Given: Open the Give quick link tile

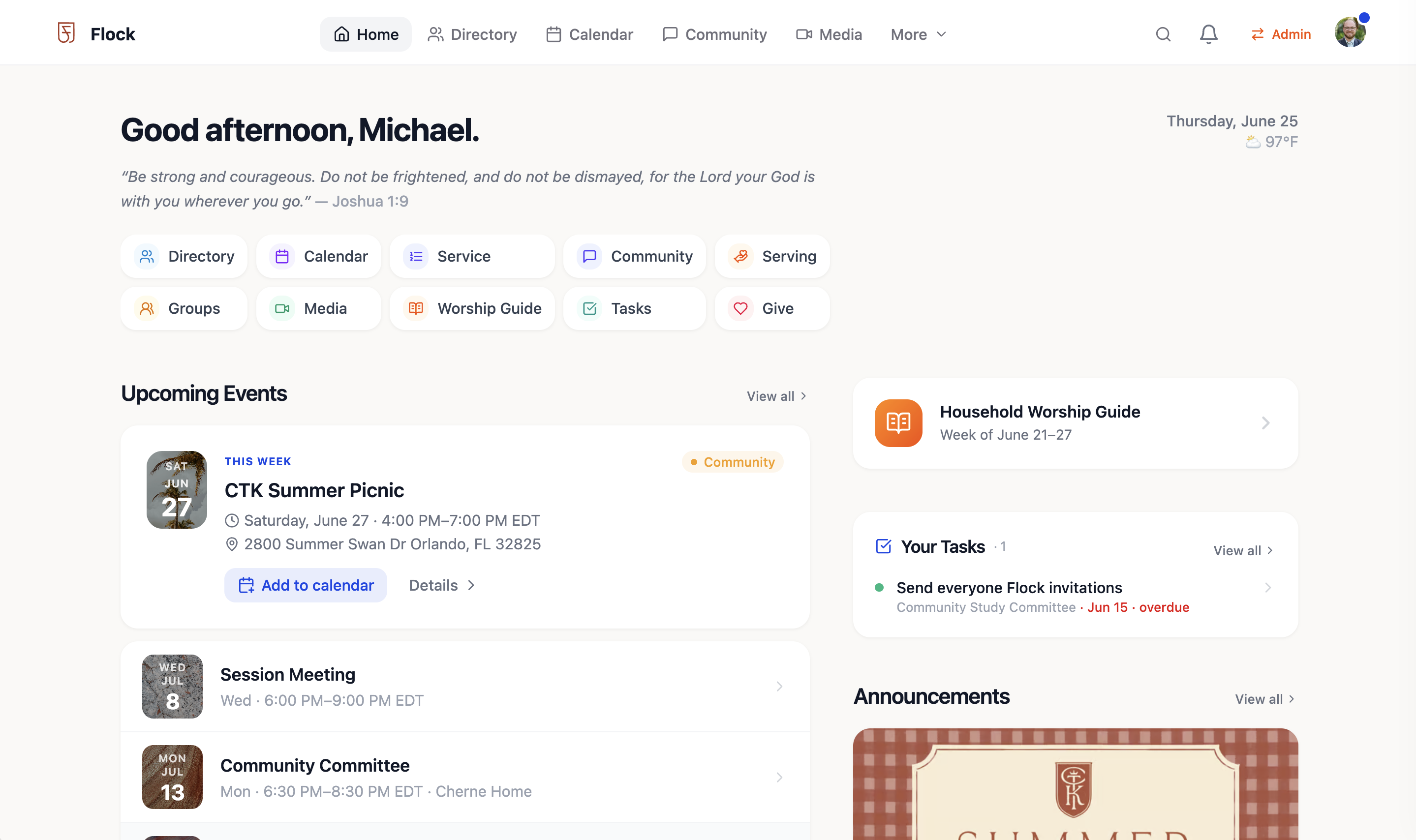Looking at the screenshot, I should point(772,308).
